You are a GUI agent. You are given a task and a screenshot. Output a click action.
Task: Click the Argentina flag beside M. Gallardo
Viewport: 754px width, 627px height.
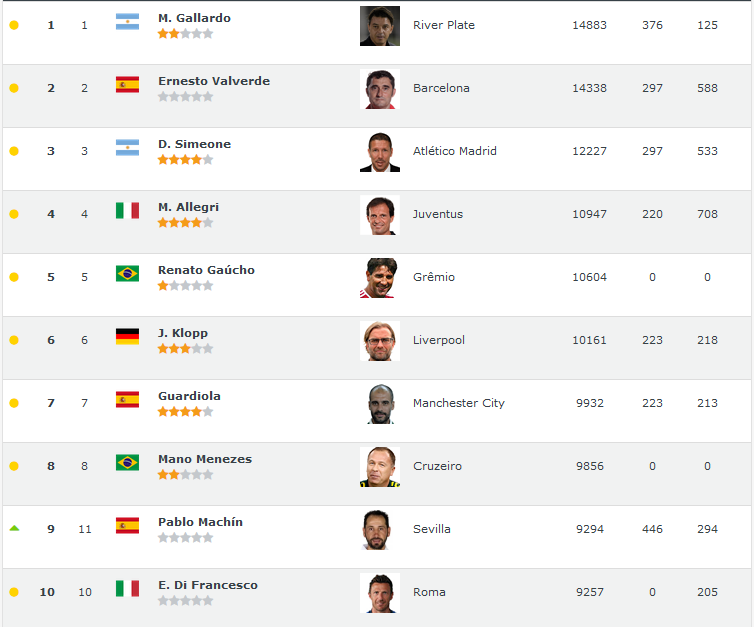click(x=127, y=22)
